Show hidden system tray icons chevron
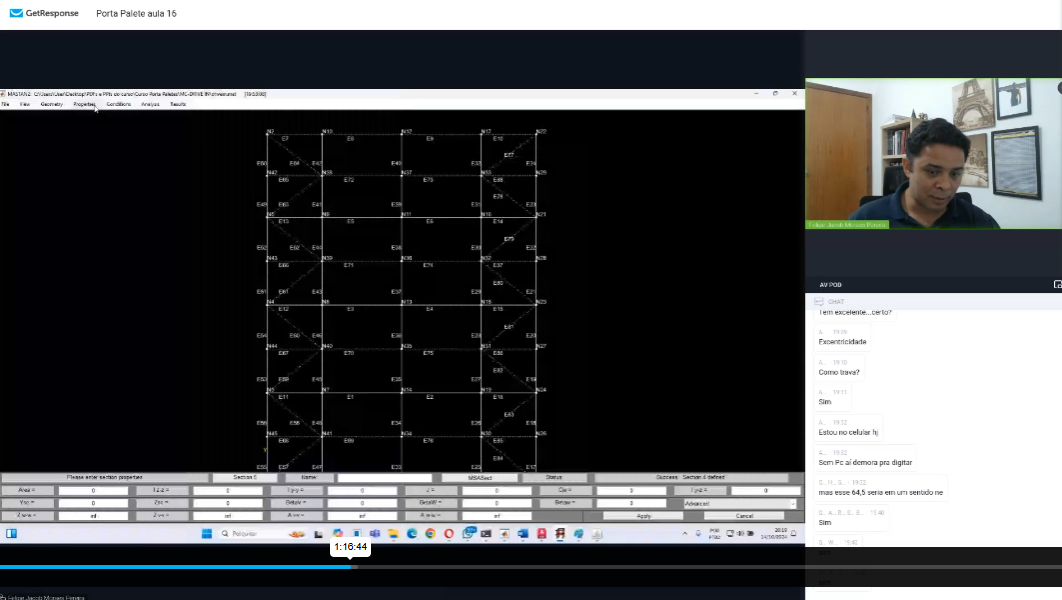The height and width of the screenshot is (600, 1062). (685, 534)
